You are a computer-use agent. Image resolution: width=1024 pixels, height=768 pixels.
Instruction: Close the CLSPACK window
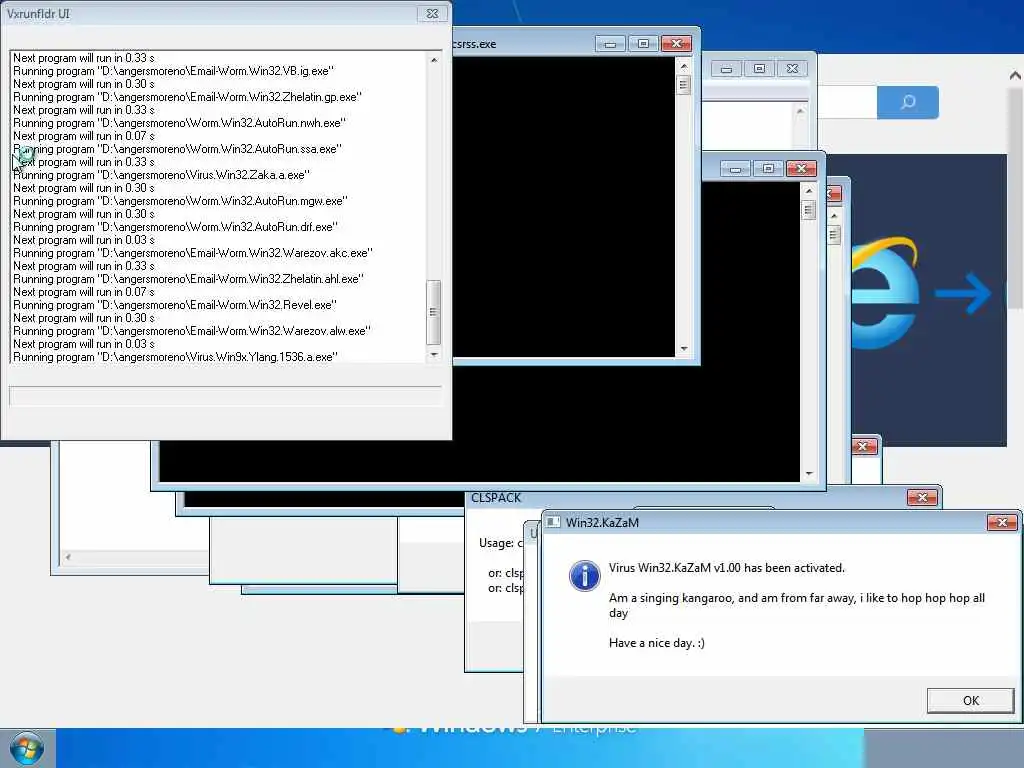tap(923, 498)
